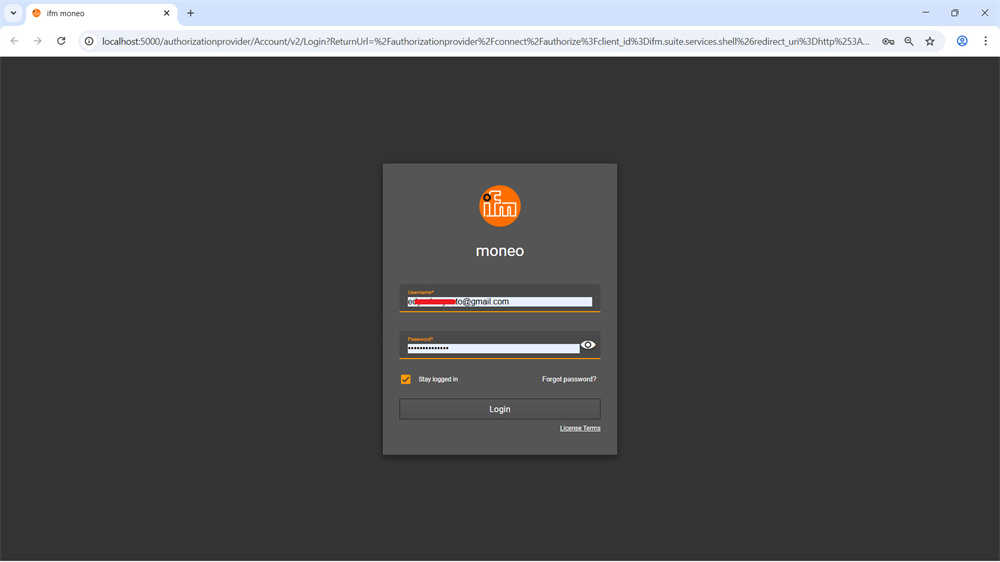Bookmark this page with the star icon

click(930, 41)
